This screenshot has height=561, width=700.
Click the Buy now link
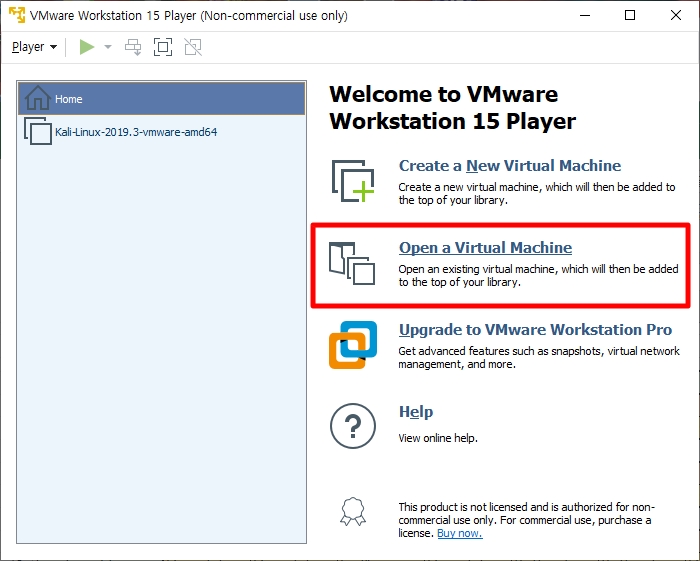(x=460, y=533)
